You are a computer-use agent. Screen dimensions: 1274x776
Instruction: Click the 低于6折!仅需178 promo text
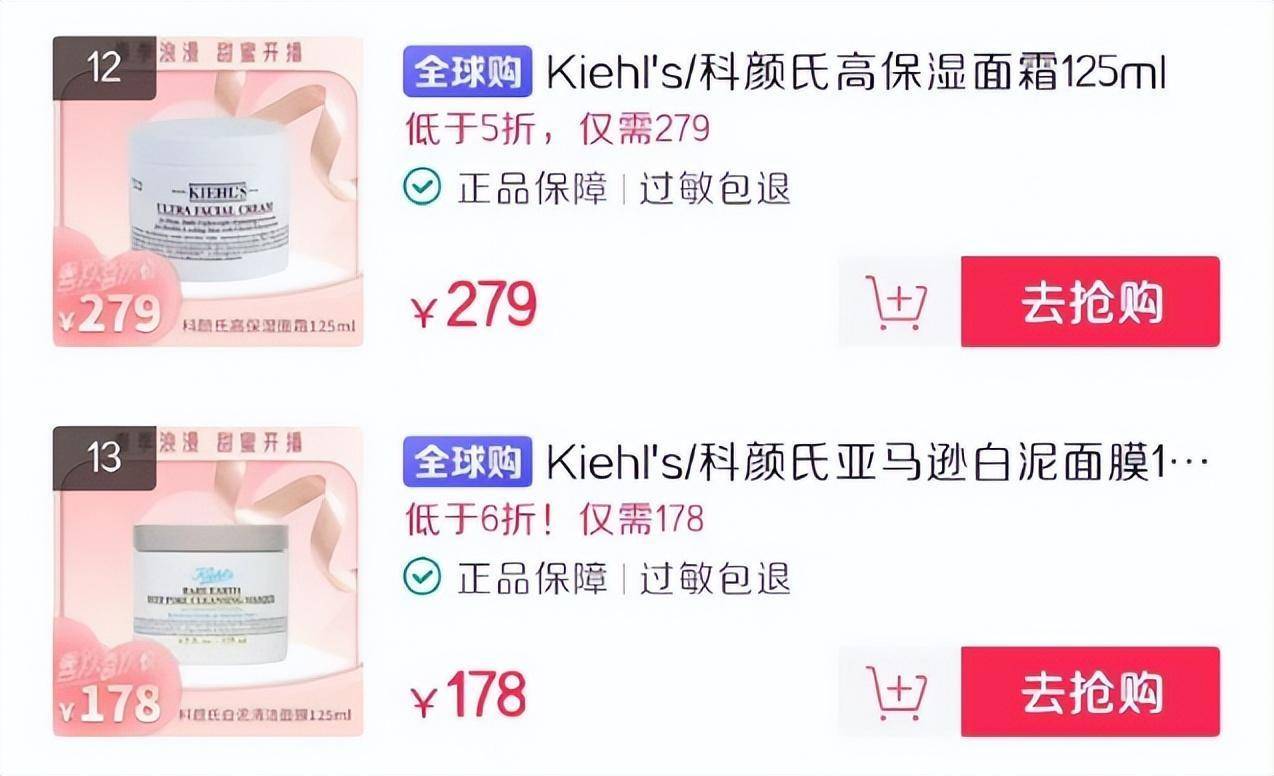[554, 518]
